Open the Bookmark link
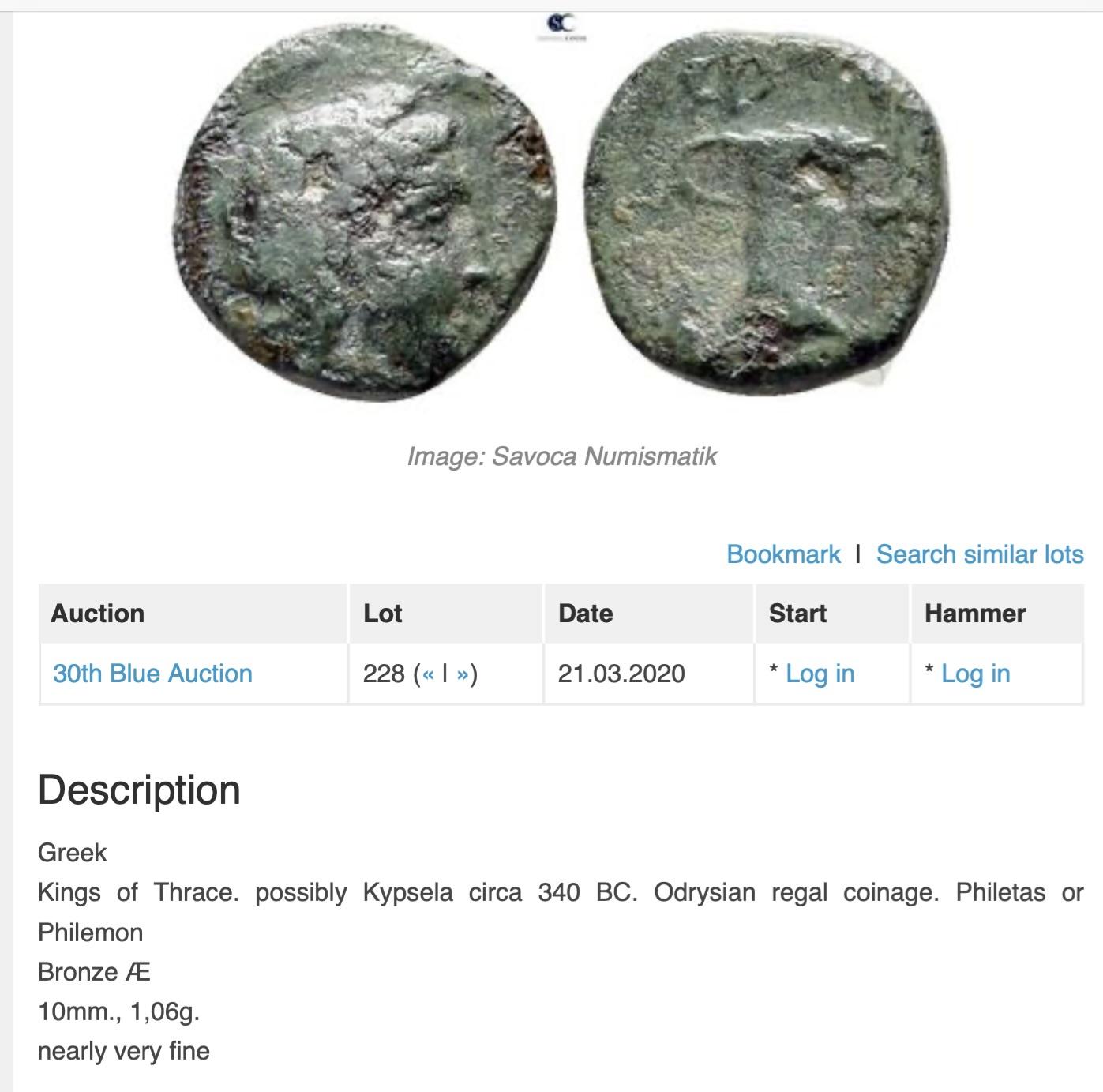 click(783, 554)
